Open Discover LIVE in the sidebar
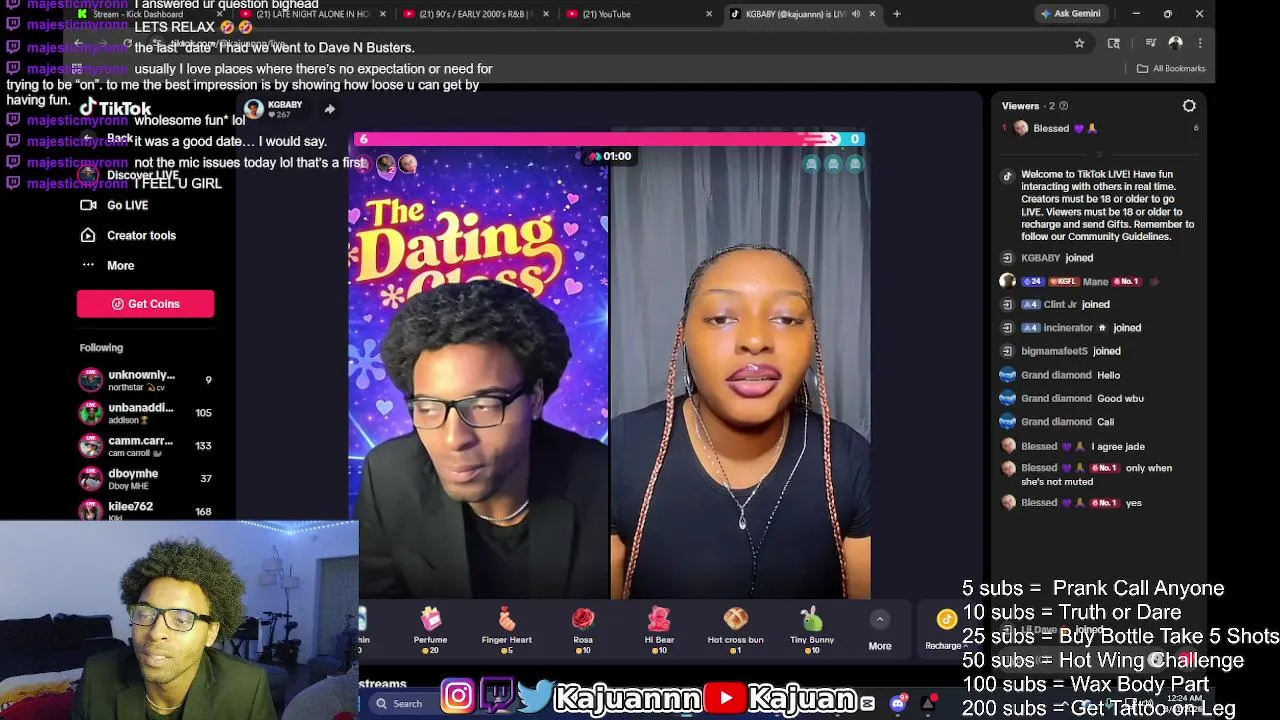This screenshot has width=1280, height=720. (x=130, y=175)
